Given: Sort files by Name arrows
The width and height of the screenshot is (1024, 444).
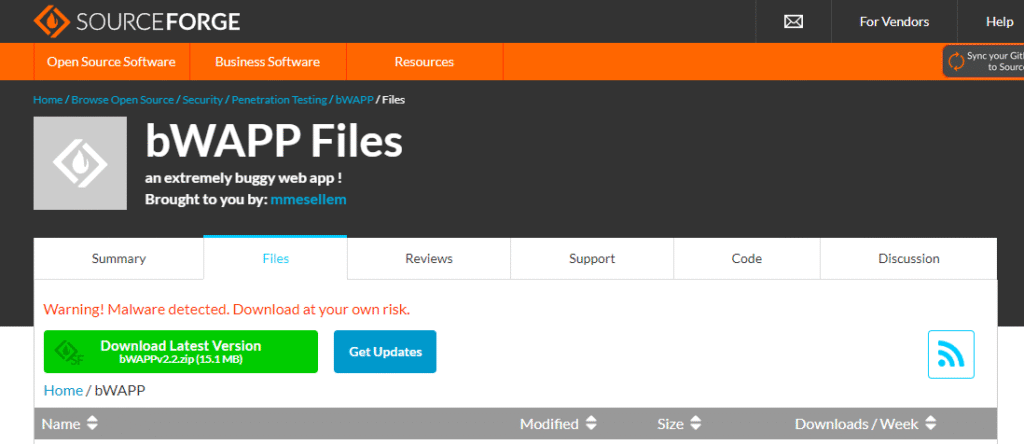Looking at the screenshot, I should tap(92, 424).
